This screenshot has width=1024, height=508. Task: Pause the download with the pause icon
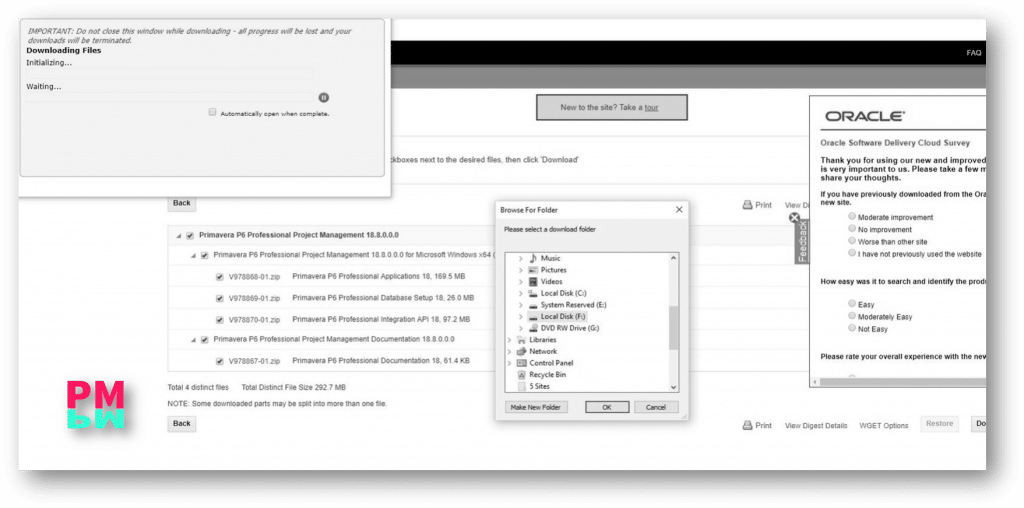tap(324, 98)
